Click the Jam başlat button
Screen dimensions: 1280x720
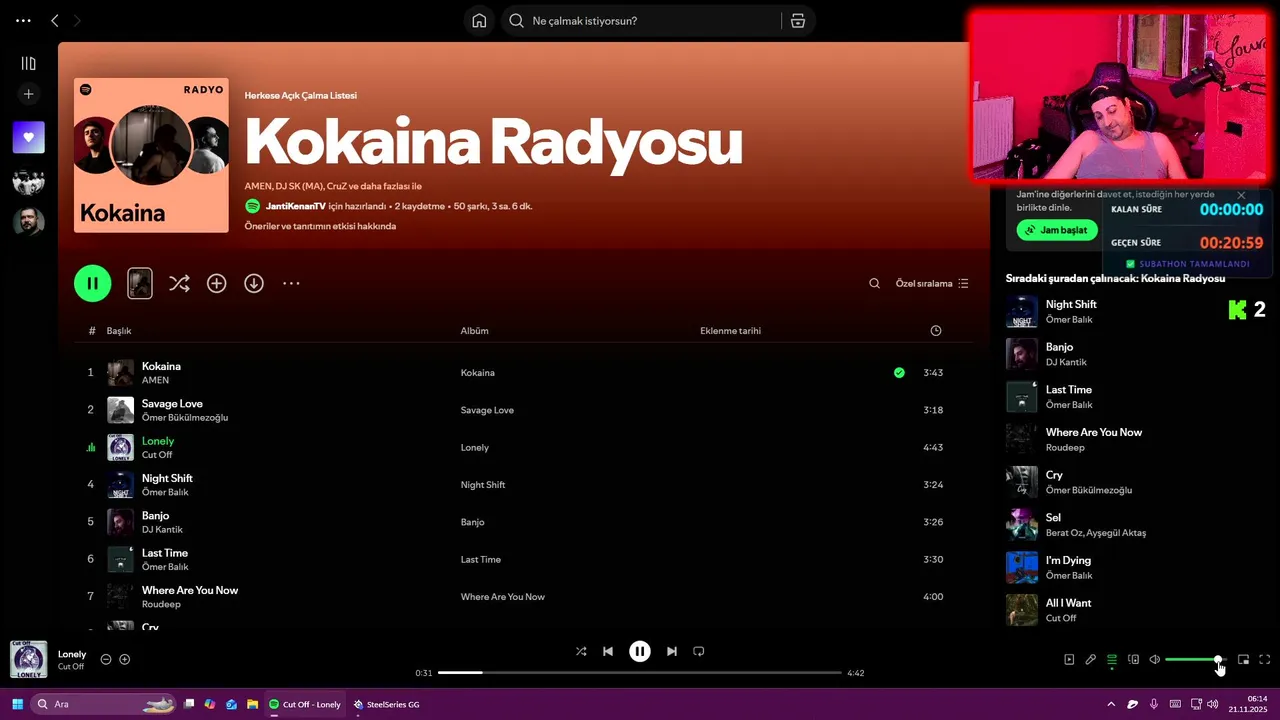click(x=1057, y=230)
